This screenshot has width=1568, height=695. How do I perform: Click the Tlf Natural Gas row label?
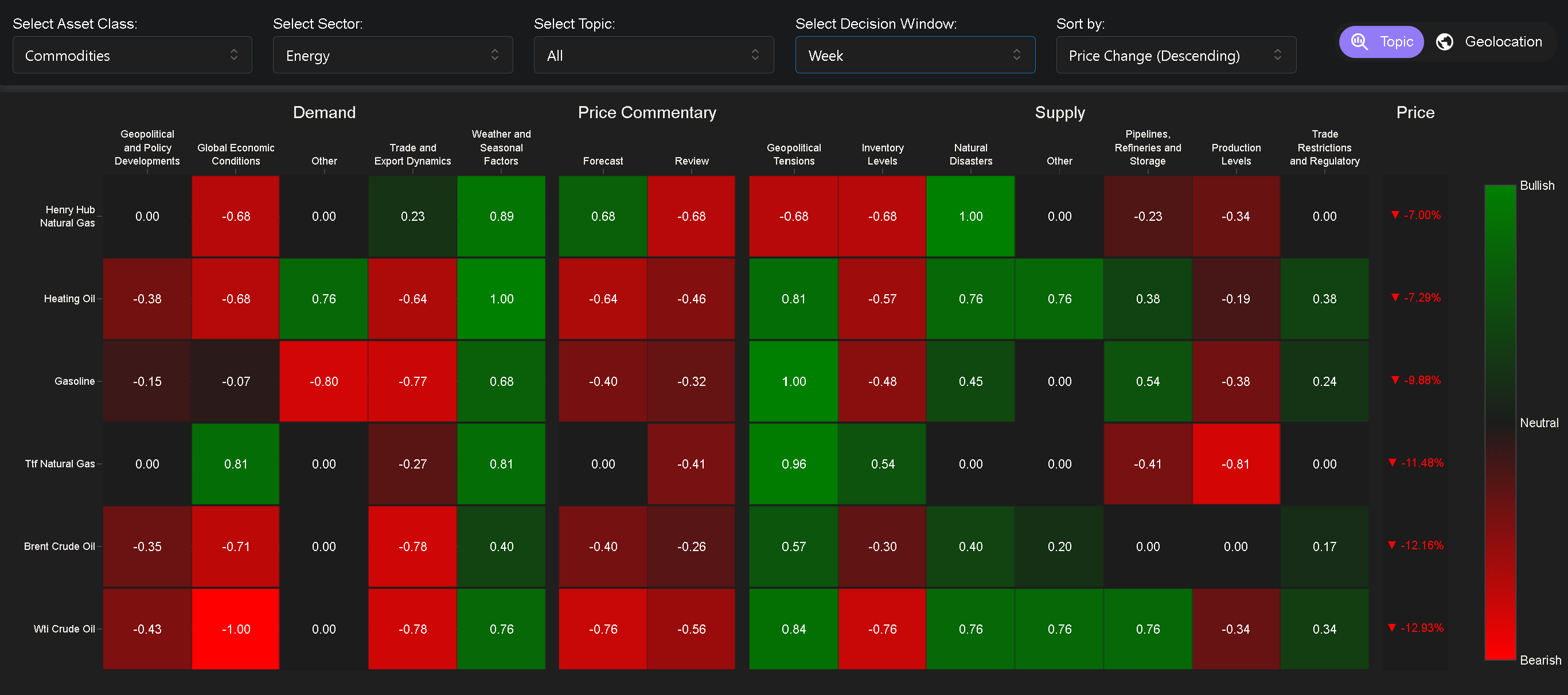click(60, 464)
